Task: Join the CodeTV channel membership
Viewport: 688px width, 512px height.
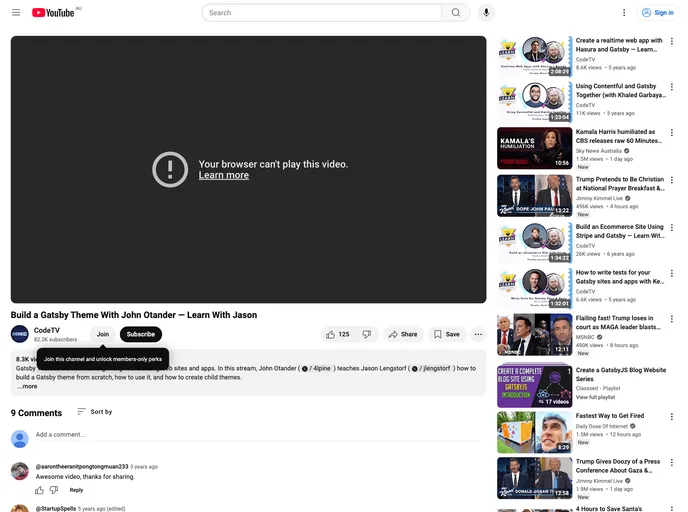Action: point(103,334)
